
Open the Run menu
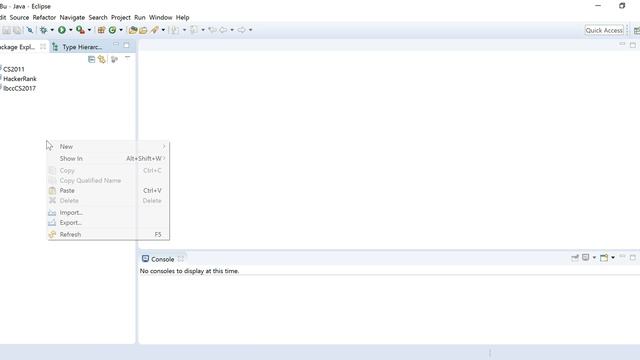point(140,18)
